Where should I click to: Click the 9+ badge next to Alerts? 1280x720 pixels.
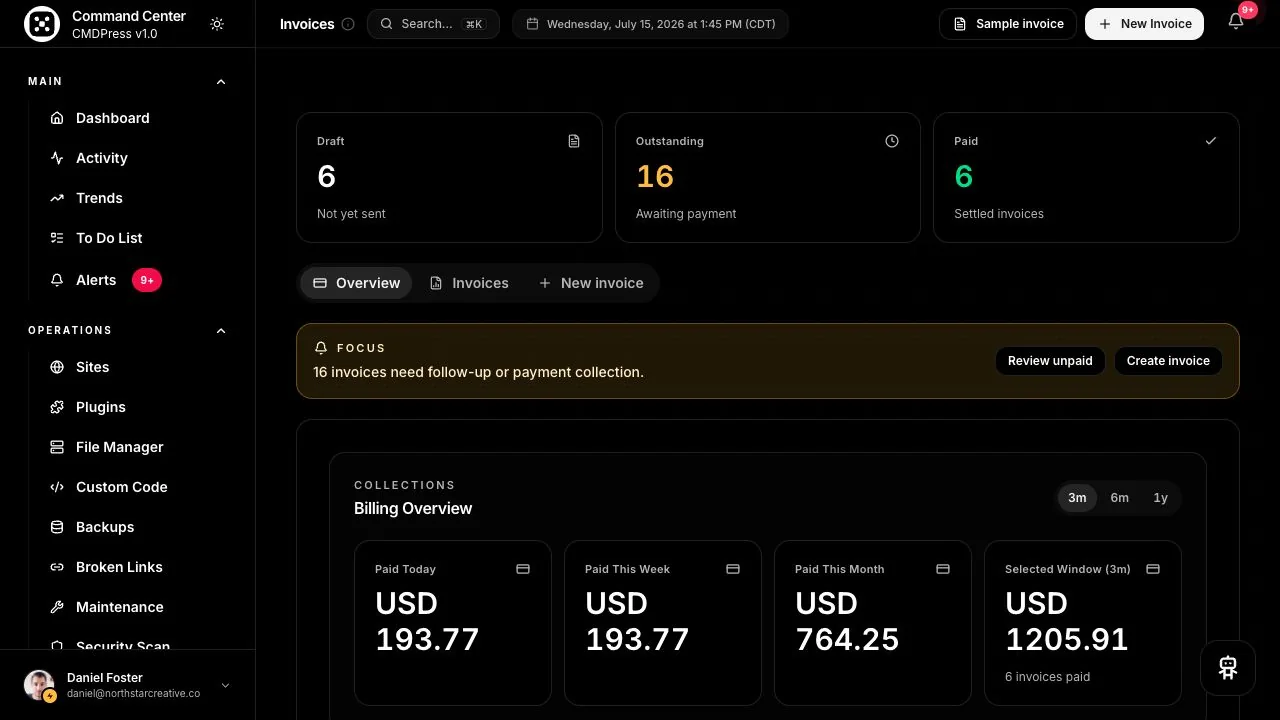(x=147, y=280)
